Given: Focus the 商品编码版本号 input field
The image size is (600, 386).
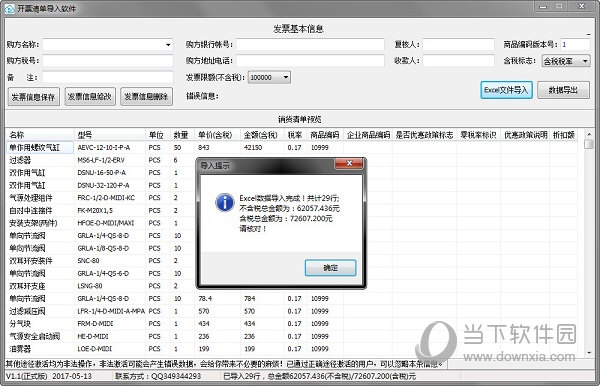Looking at the screenshot, I should tap(575, 44).
